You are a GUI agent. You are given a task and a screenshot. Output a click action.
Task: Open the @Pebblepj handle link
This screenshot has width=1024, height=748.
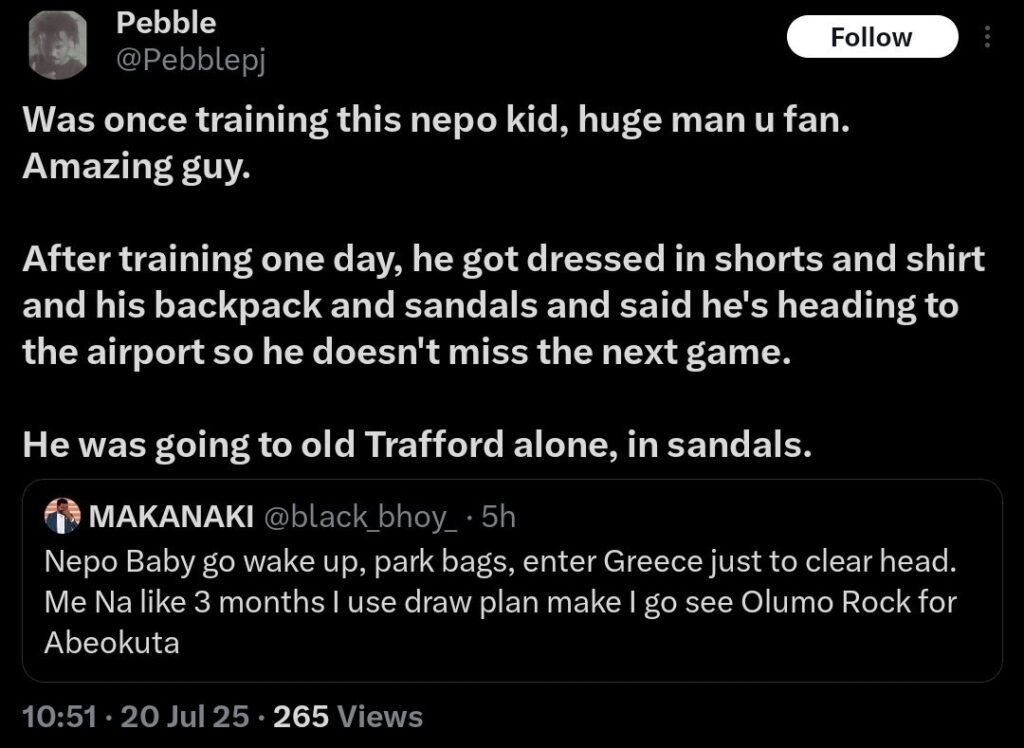click(191, 61)
